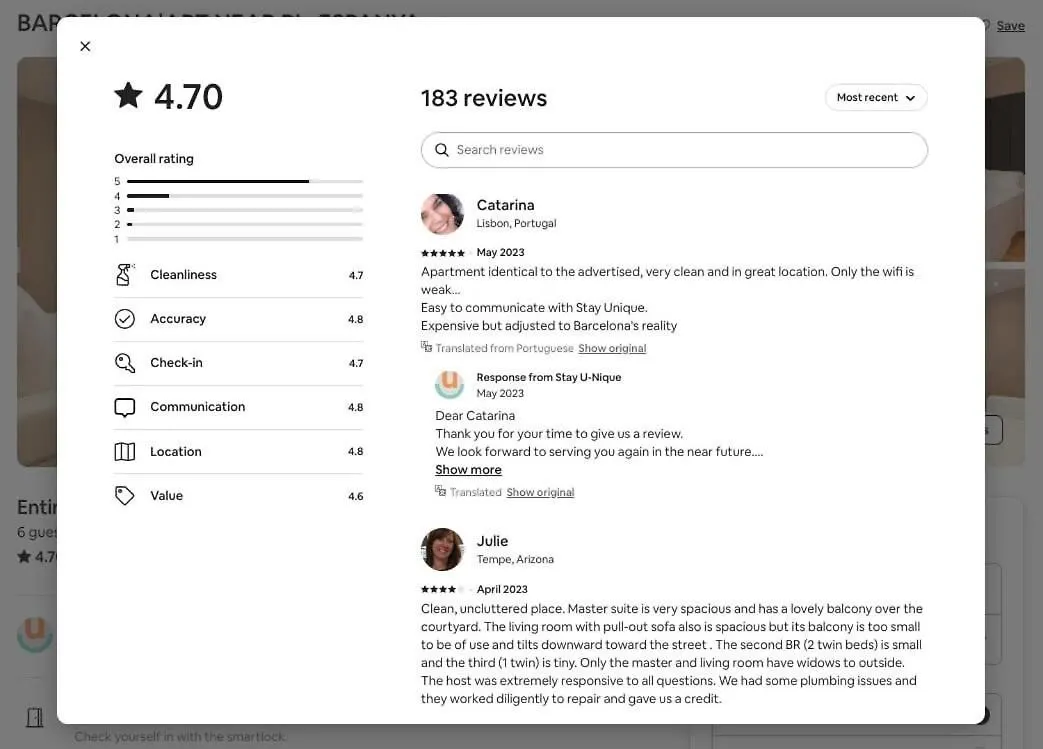Click translate icon beside host response Translated
This screenshot has width=1043, height=749.
click(440, 491)
